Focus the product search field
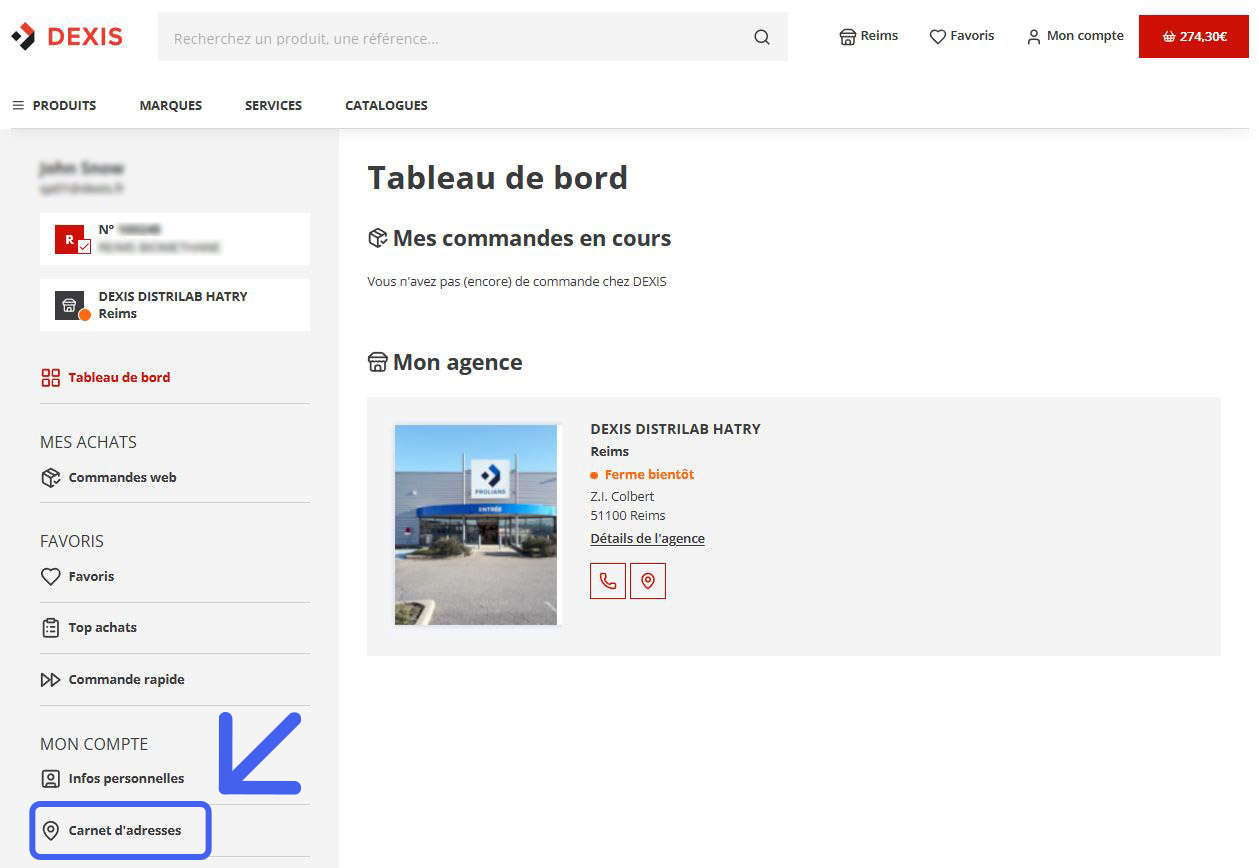This screenshot has height=868, width=1259. 472,37
